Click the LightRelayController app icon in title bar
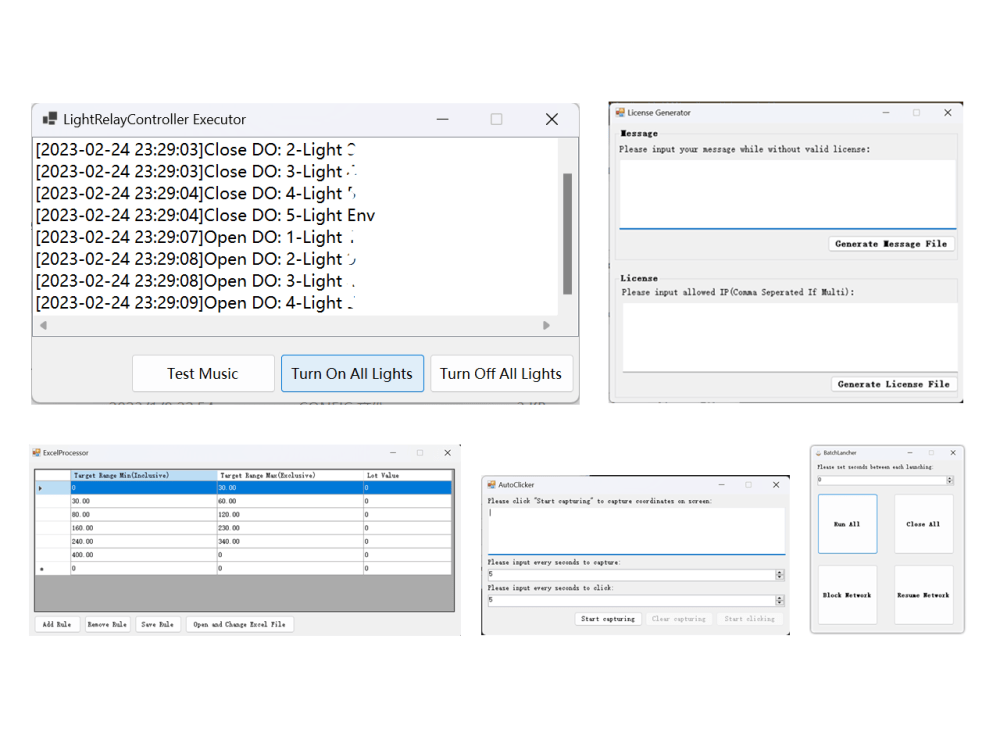Image resolution: width=1000 pixels, height=750 pixels. coord(49,119)
